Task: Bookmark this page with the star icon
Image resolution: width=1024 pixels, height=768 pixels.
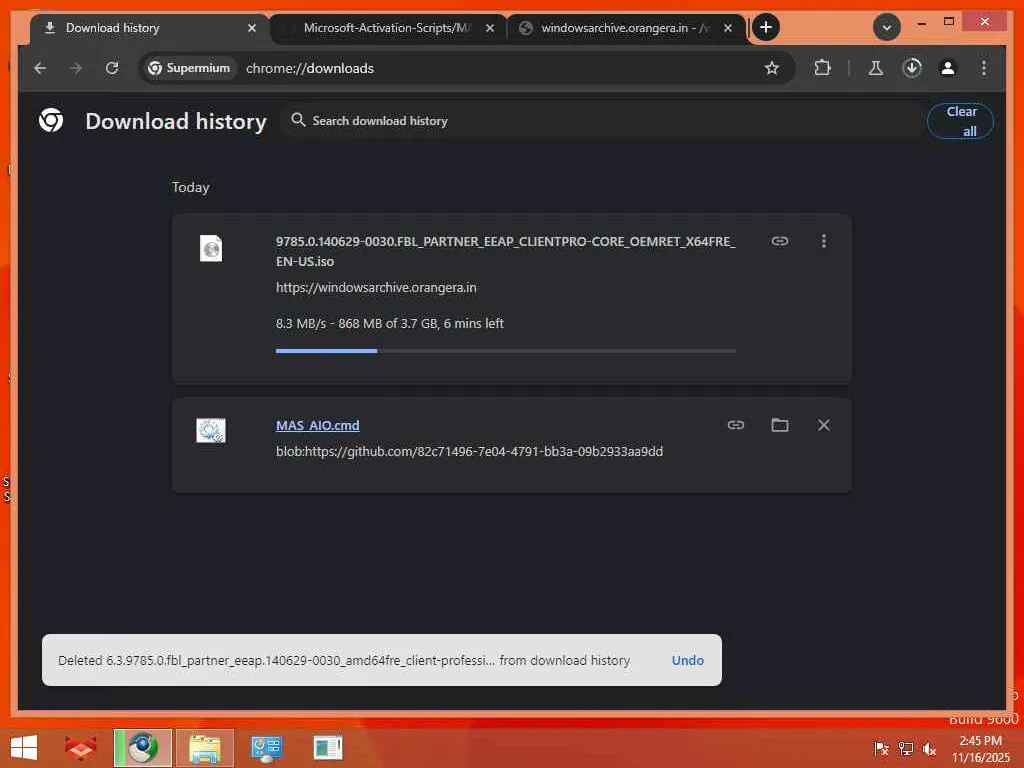Action: [x=772, y=68]
